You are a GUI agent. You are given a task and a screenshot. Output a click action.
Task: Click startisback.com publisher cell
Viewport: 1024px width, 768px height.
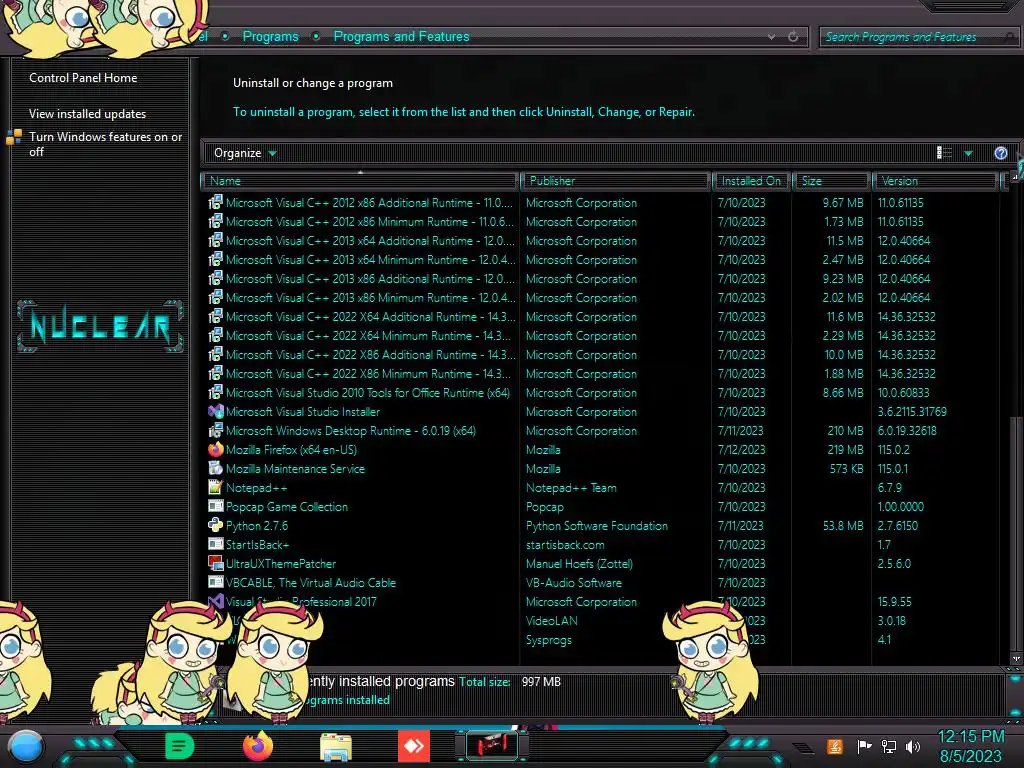point(565,545)
